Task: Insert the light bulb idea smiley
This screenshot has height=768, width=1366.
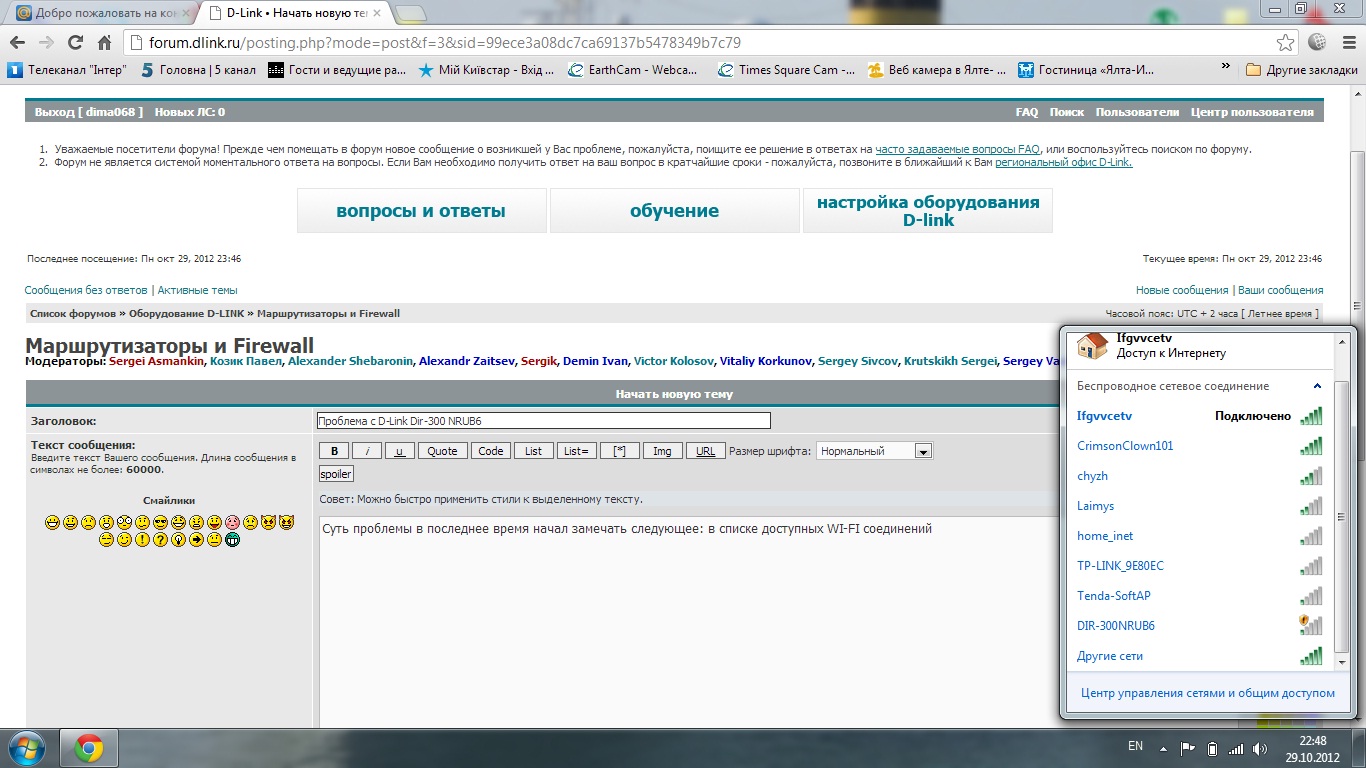Action: coord(178,540)
